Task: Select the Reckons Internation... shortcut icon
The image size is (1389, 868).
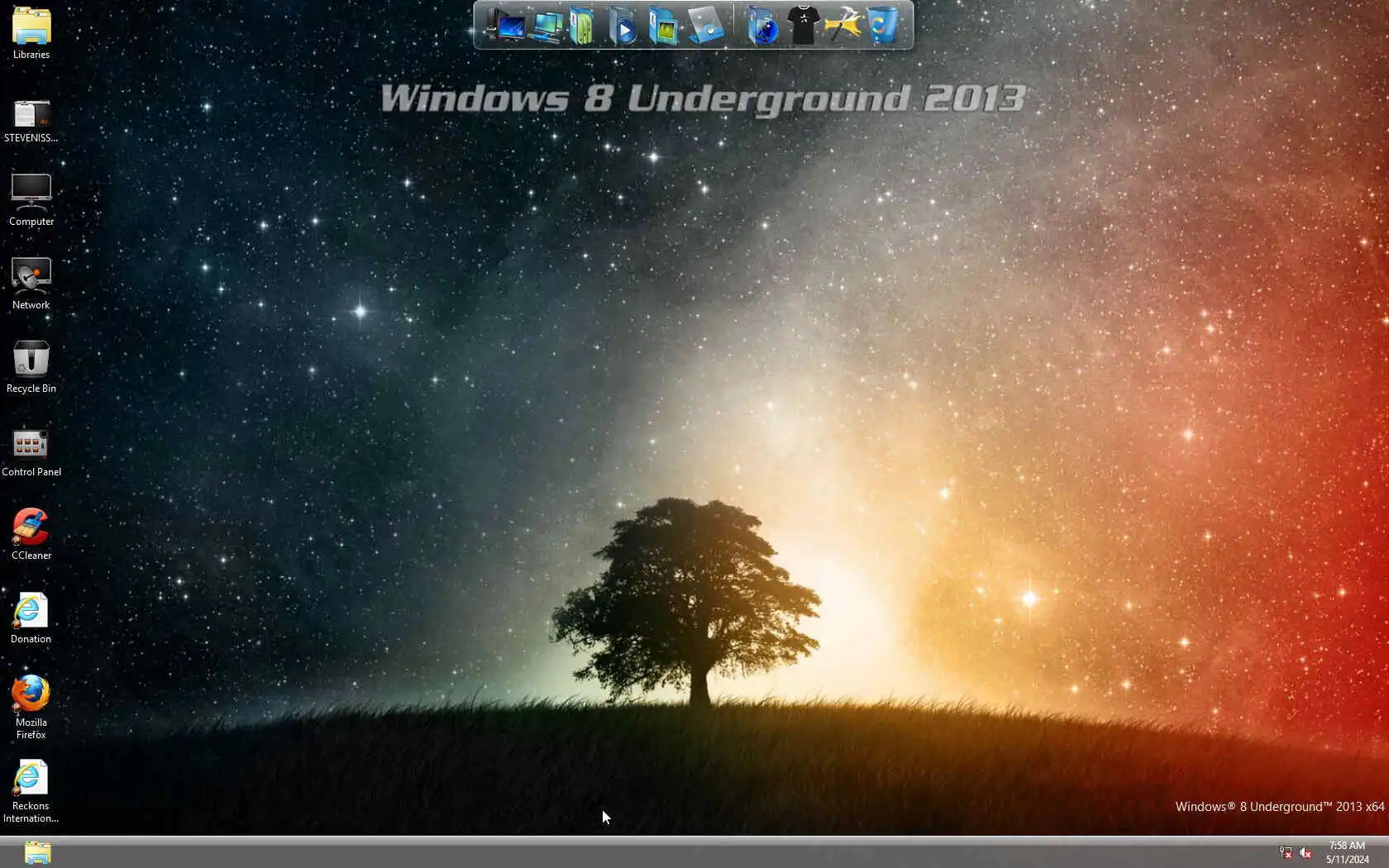Action: point(31,791)
